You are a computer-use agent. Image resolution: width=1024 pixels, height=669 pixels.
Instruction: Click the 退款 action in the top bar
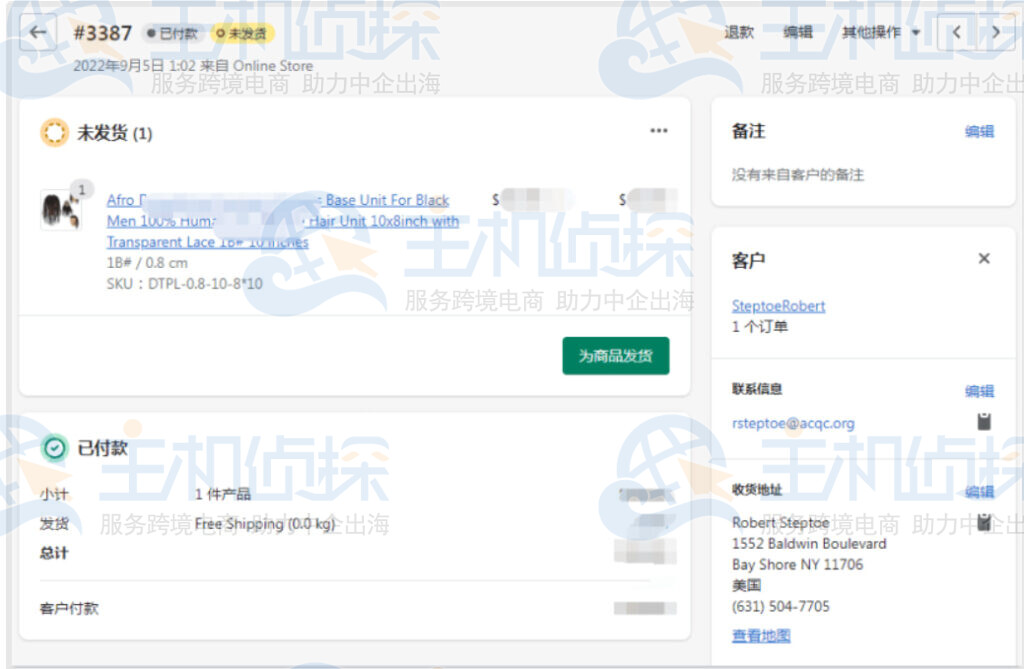pyautogui.click(x=738, y=31)
